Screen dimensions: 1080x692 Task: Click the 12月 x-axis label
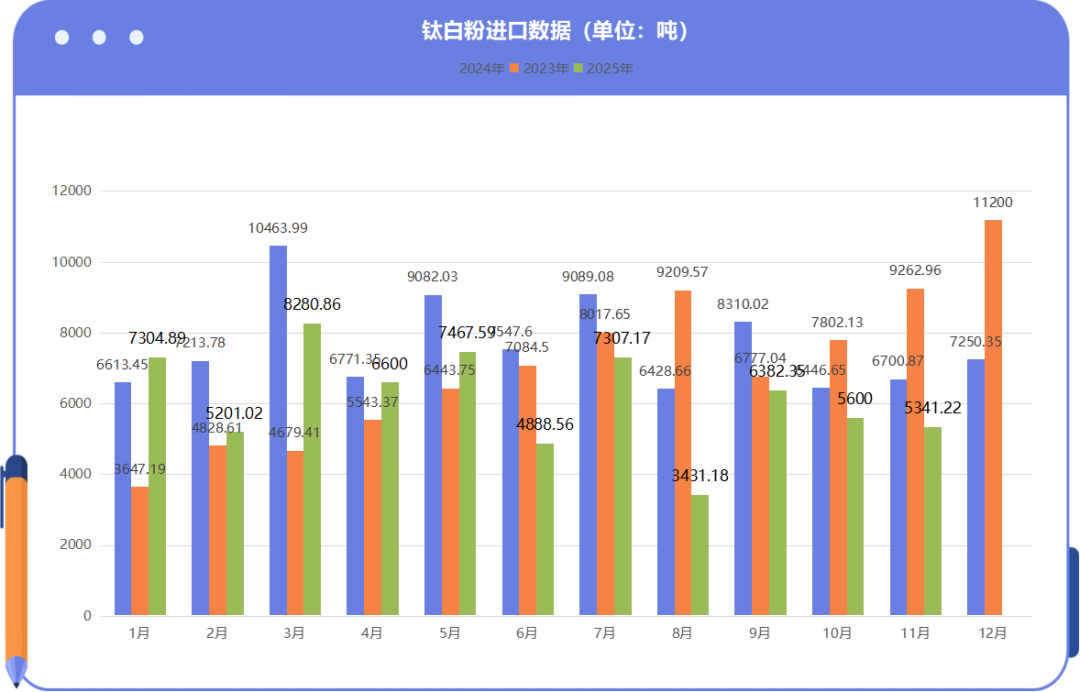(993, 633)
